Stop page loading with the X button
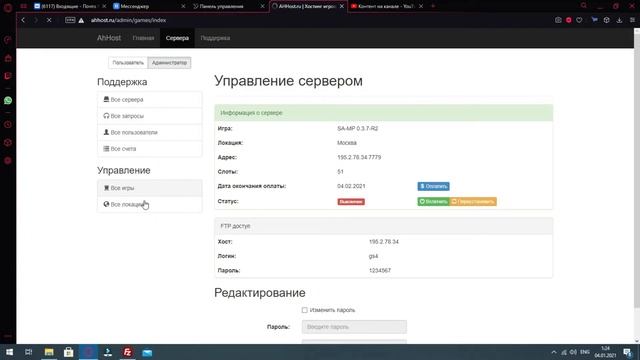This screenshot has width=640, height=360. tap(49, 20)
